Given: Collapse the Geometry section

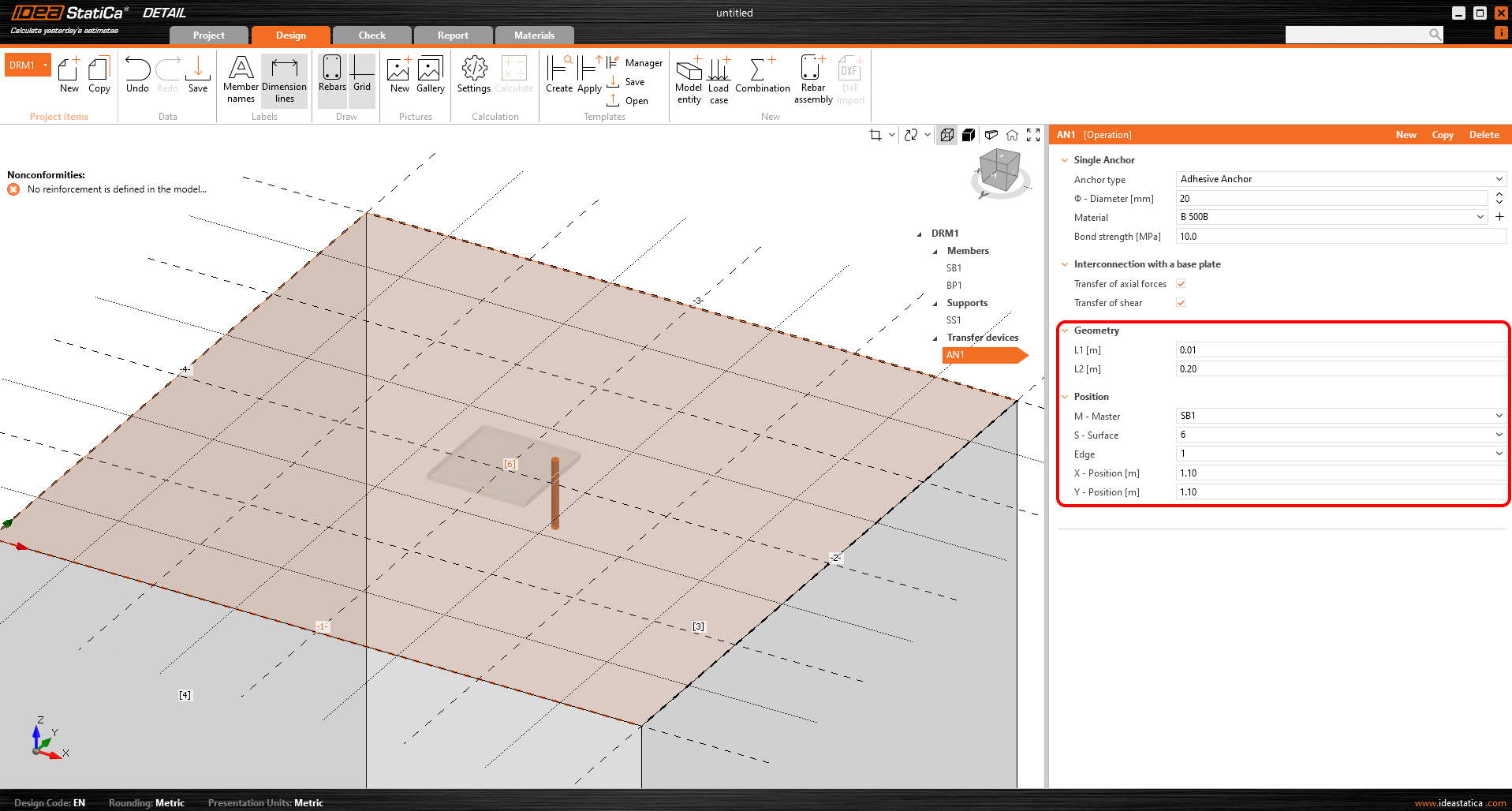Looking at the screenshot, I should 1066,331.
